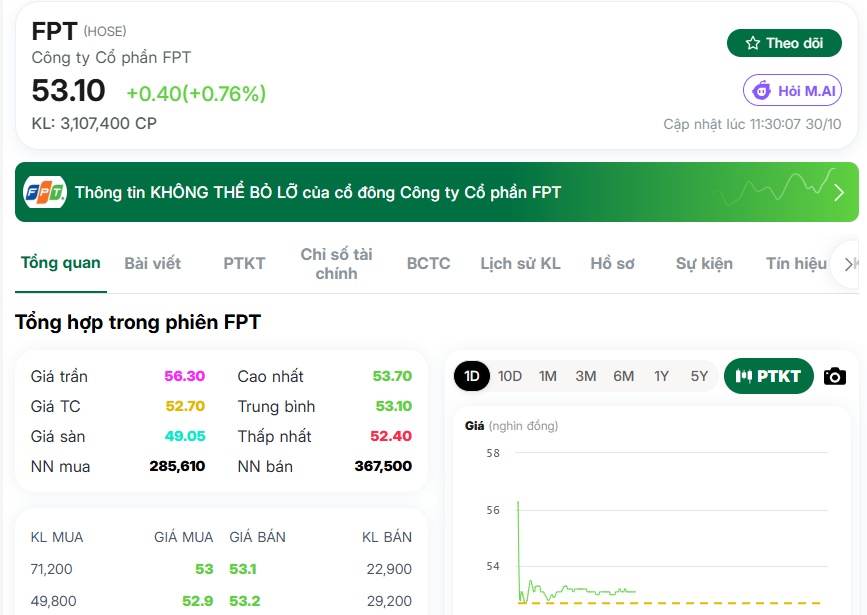This screenshot has height=615, width=867.
Task: Set chart range to 3M
Action: [x=586, y=376]
